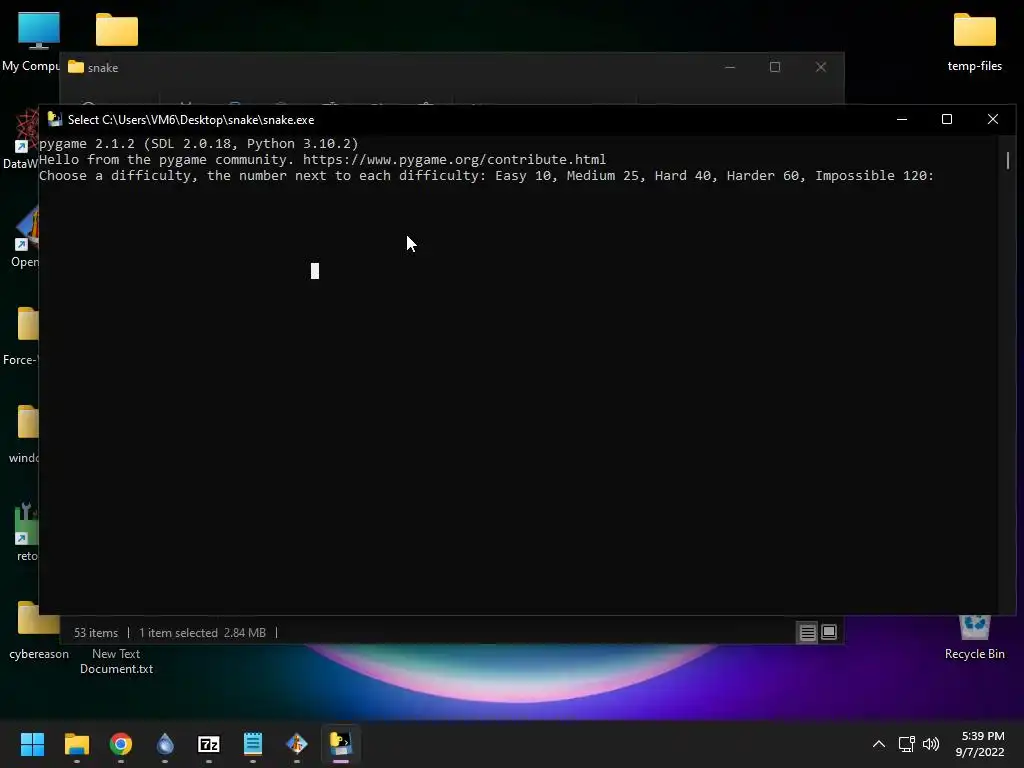Screen dimensions: 1024x768
Task: Click the '53 items' status bar text
Action: point(96,633)
